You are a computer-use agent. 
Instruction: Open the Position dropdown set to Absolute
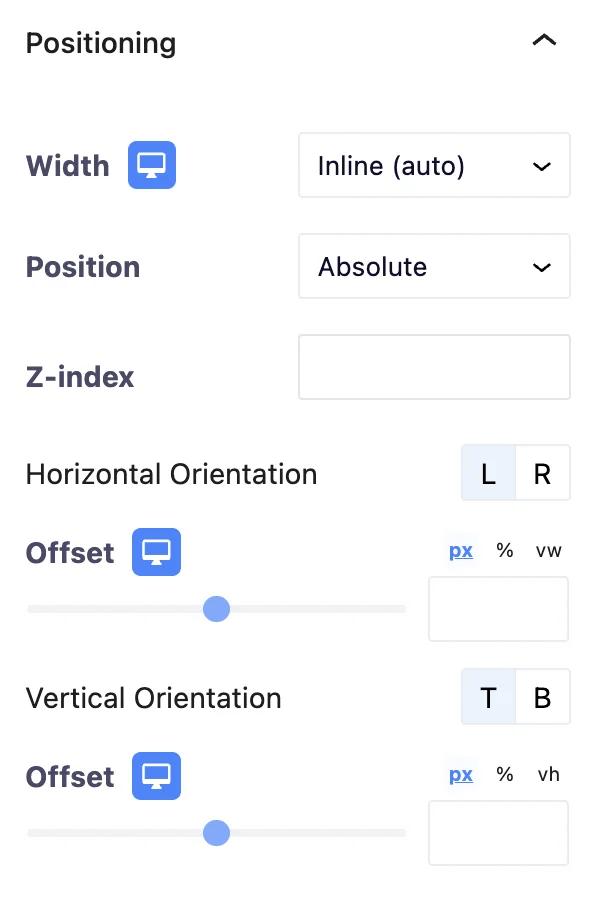click(434, 267)
